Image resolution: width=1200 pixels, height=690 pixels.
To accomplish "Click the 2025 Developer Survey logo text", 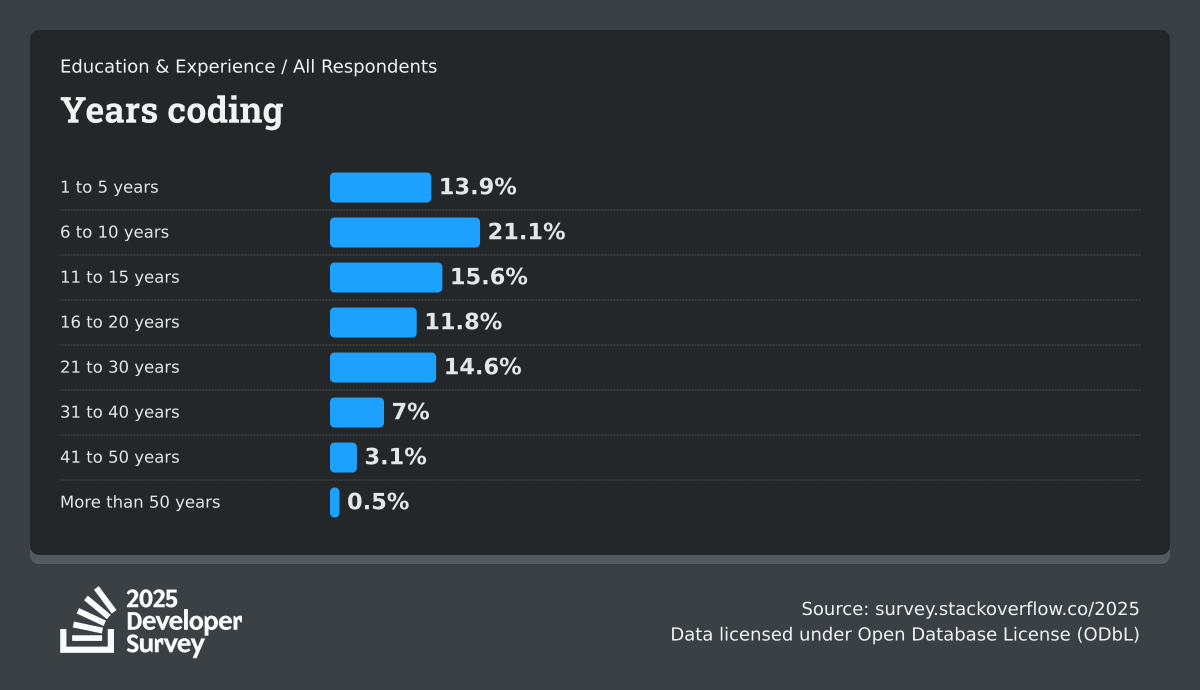I will [183, 622].
